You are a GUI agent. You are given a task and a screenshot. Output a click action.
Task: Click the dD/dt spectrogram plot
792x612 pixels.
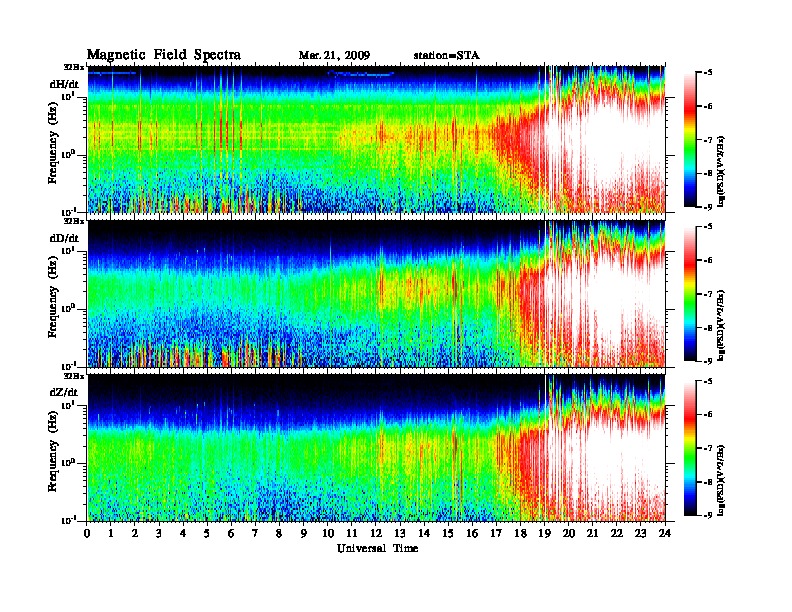tap(376, 294)
